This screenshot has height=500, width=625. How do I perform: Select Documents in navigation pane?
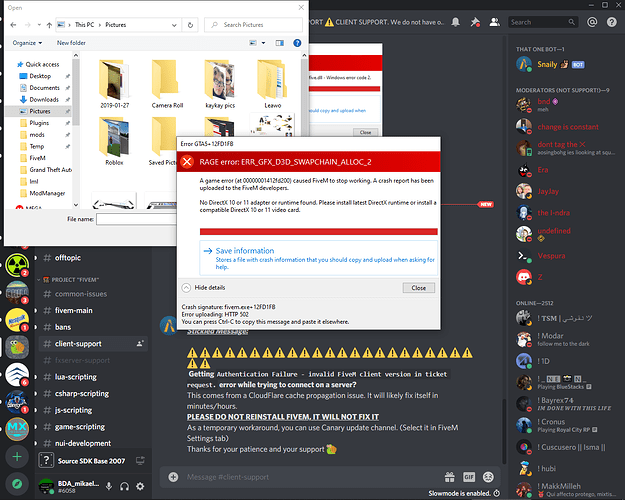point(44,88)
